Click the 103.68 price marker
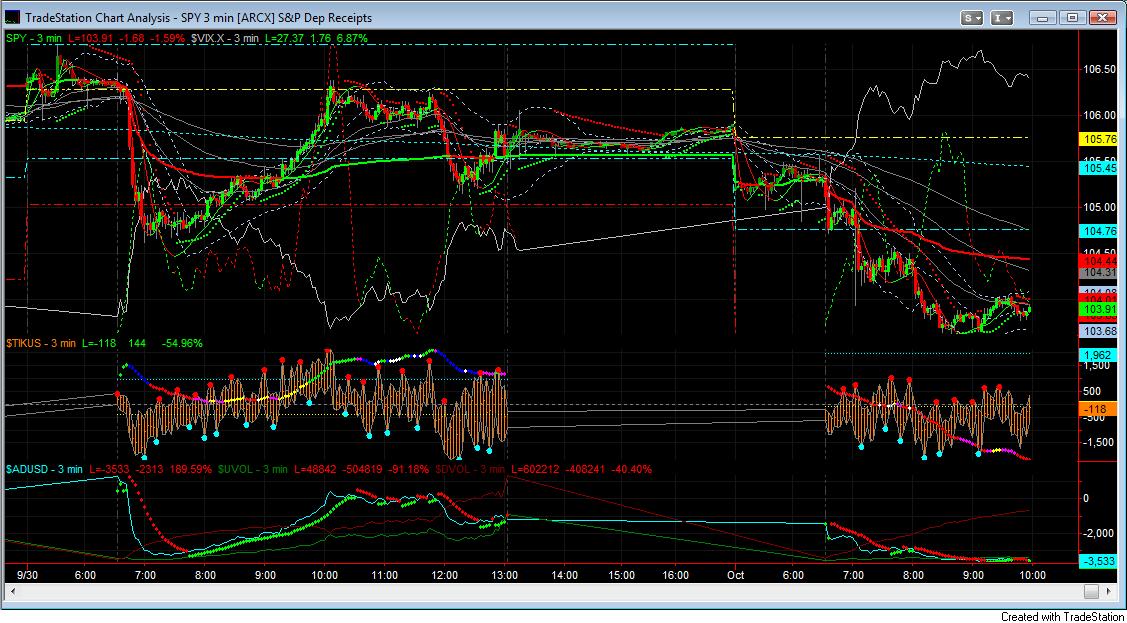 click(x=1098, y=331)
